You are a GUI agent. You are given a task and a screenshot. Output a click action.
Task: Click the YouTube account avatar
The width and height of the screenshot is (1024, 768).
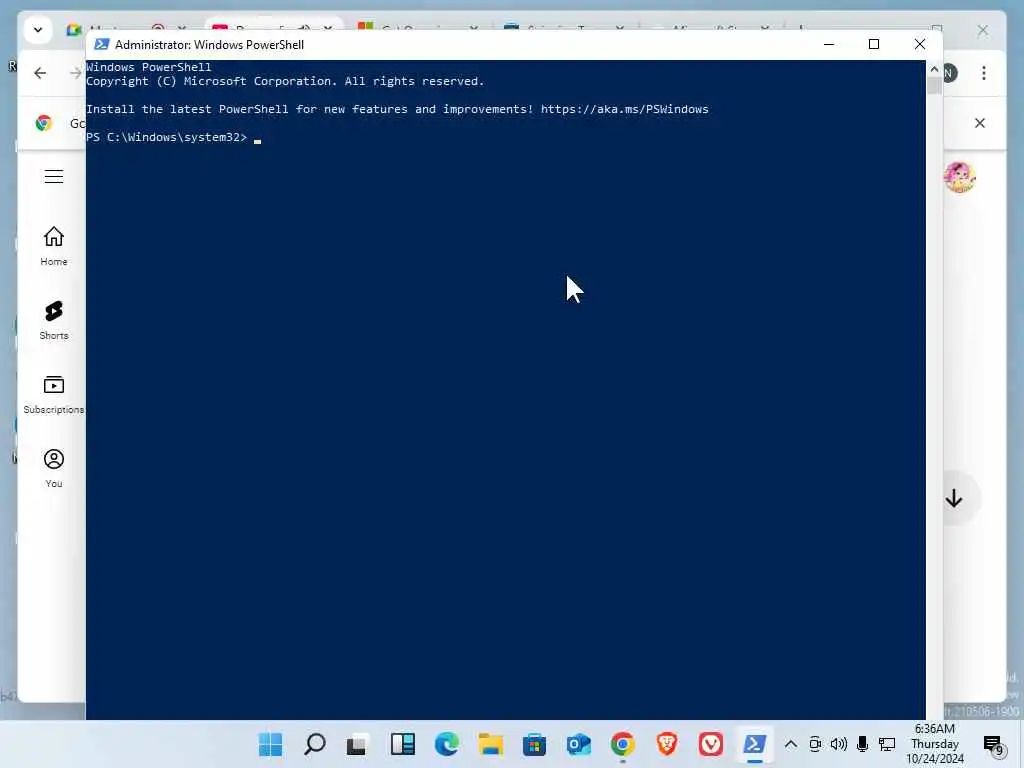point(959,177)
